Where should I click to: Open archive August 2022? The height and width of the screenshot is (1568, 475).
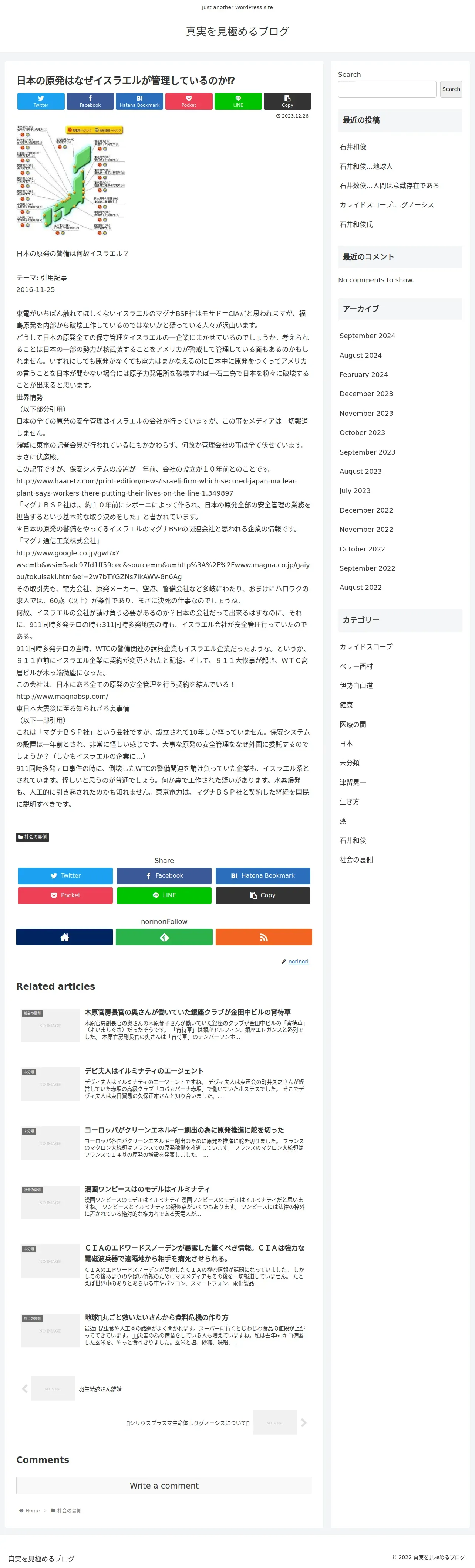pos(361,587)
